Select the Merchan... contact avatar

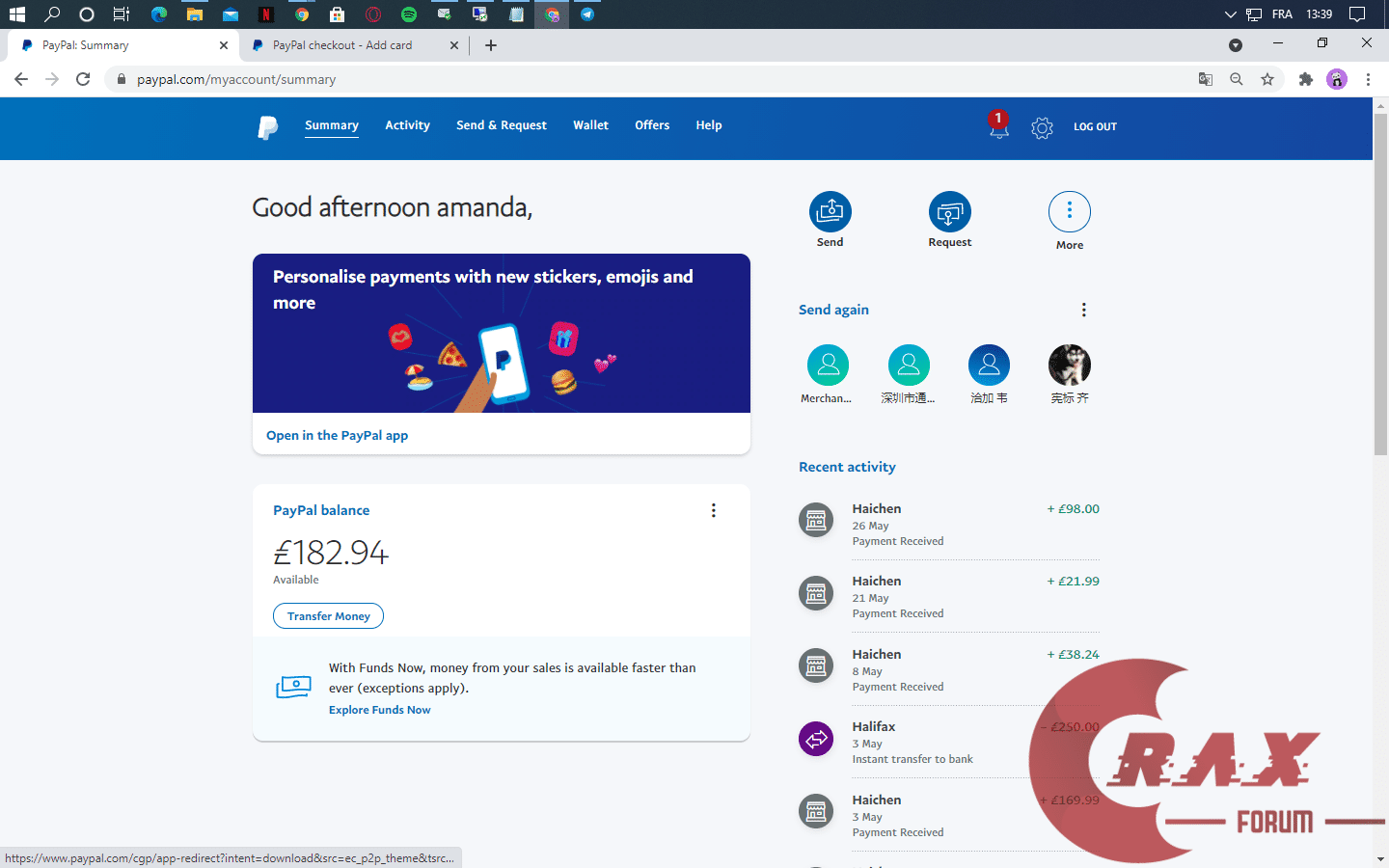pyautogui.click(x=828, y=365)
